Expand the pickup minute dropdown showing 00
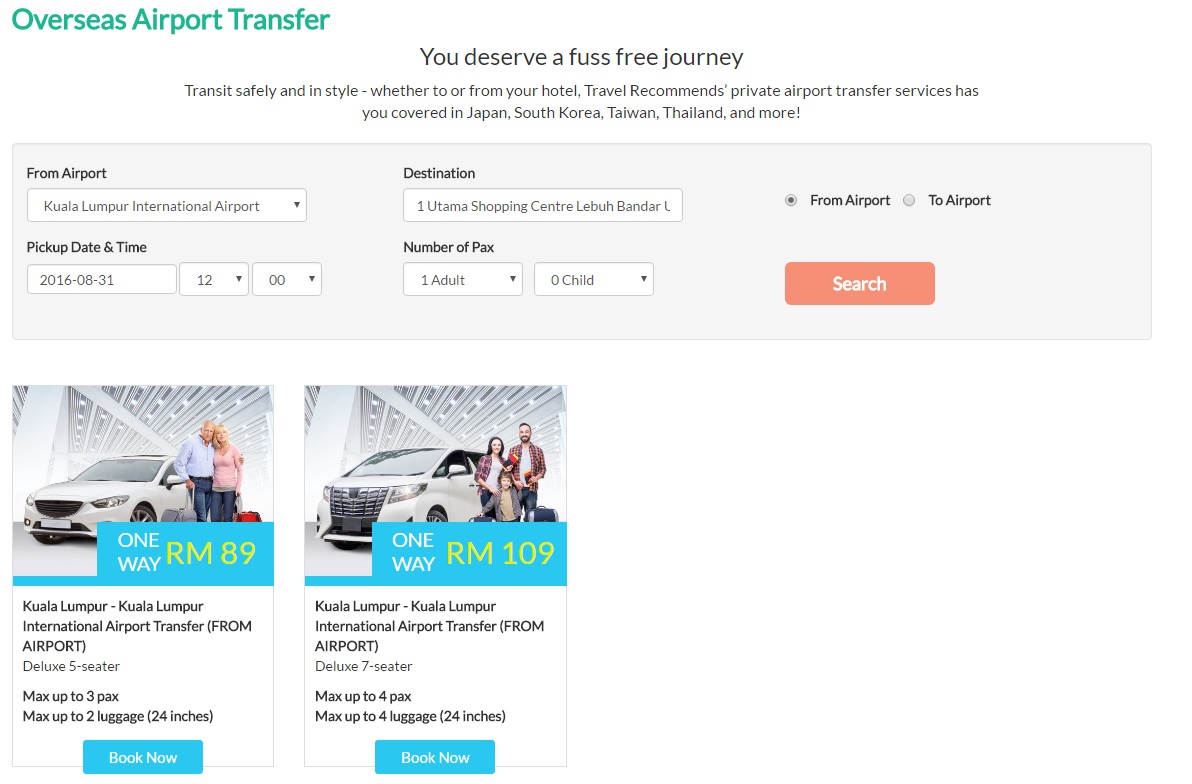This screenshot has width=1192, height=784. [287, 280]
